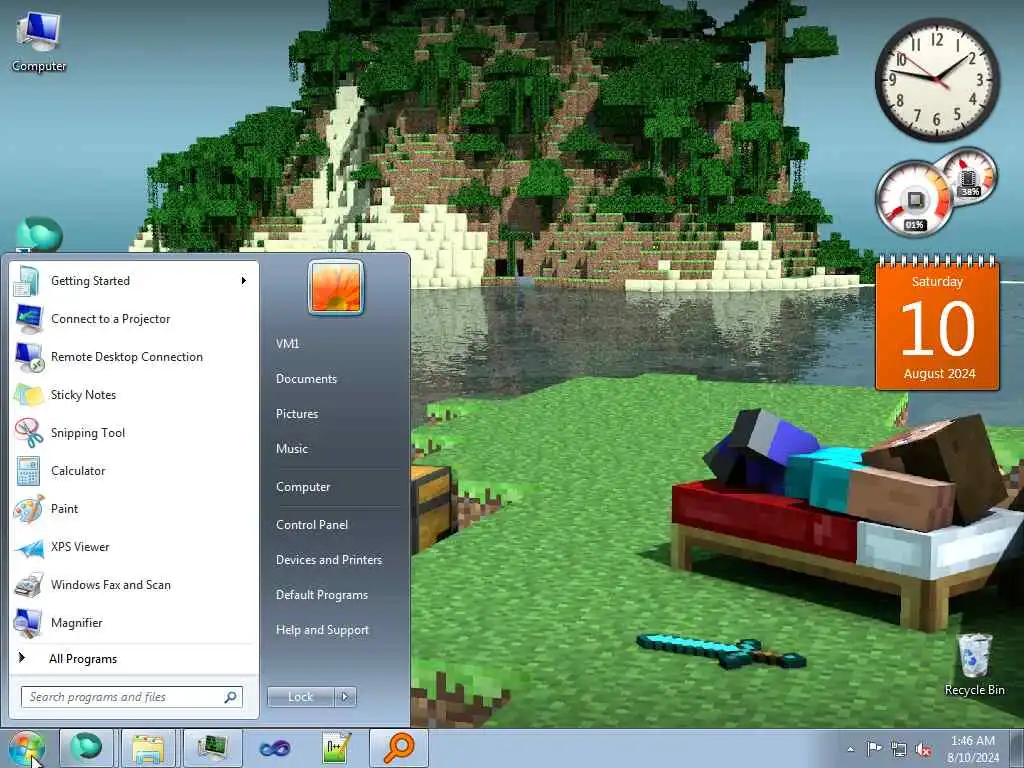Open Windows Explorer folder on taskbar
Viewport: 1024px width, 768px height.
pyautogui.click(x=148, y=748)
